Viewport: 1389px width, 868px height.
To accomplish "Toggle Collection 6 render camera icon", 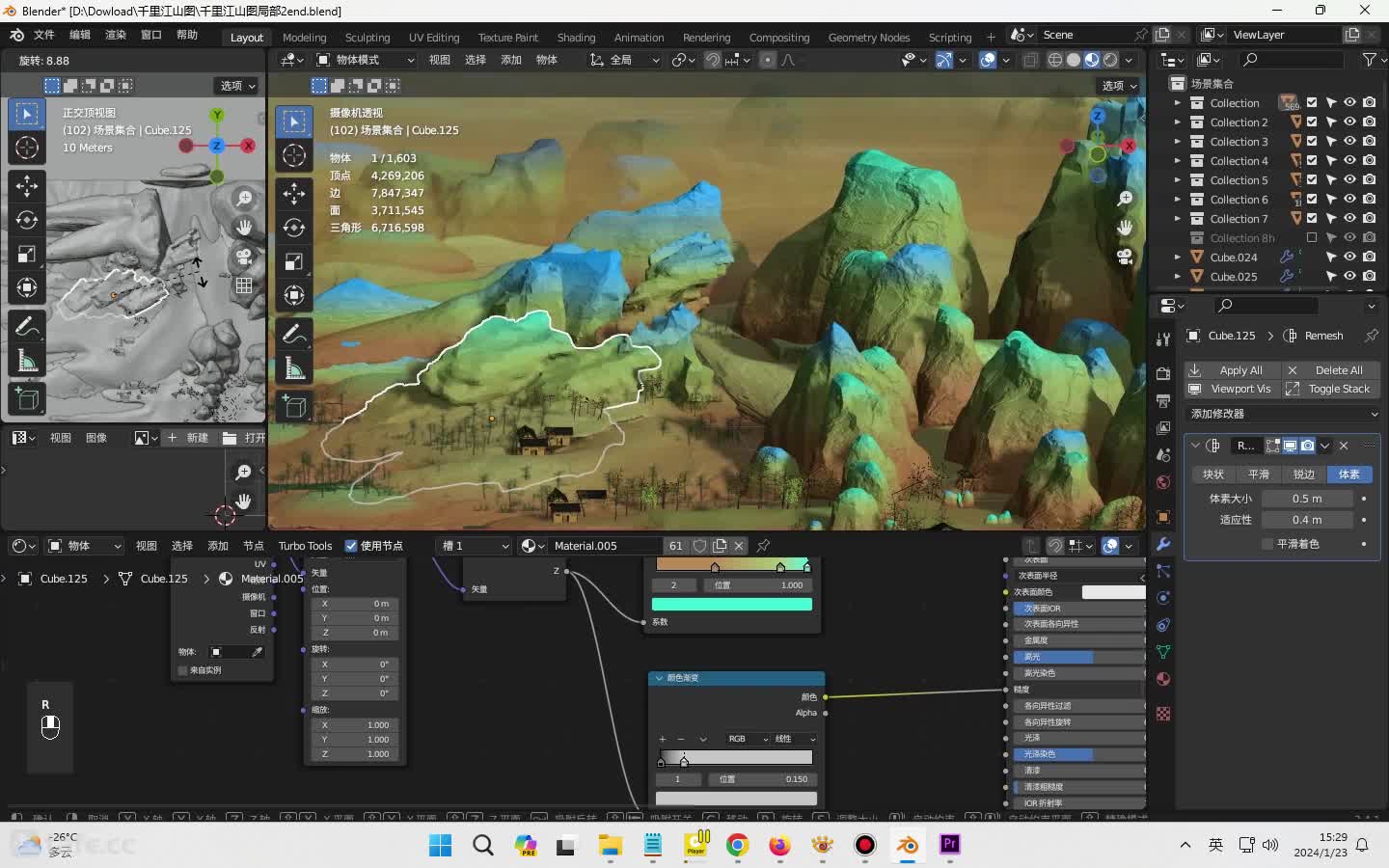I will 1369,199.
